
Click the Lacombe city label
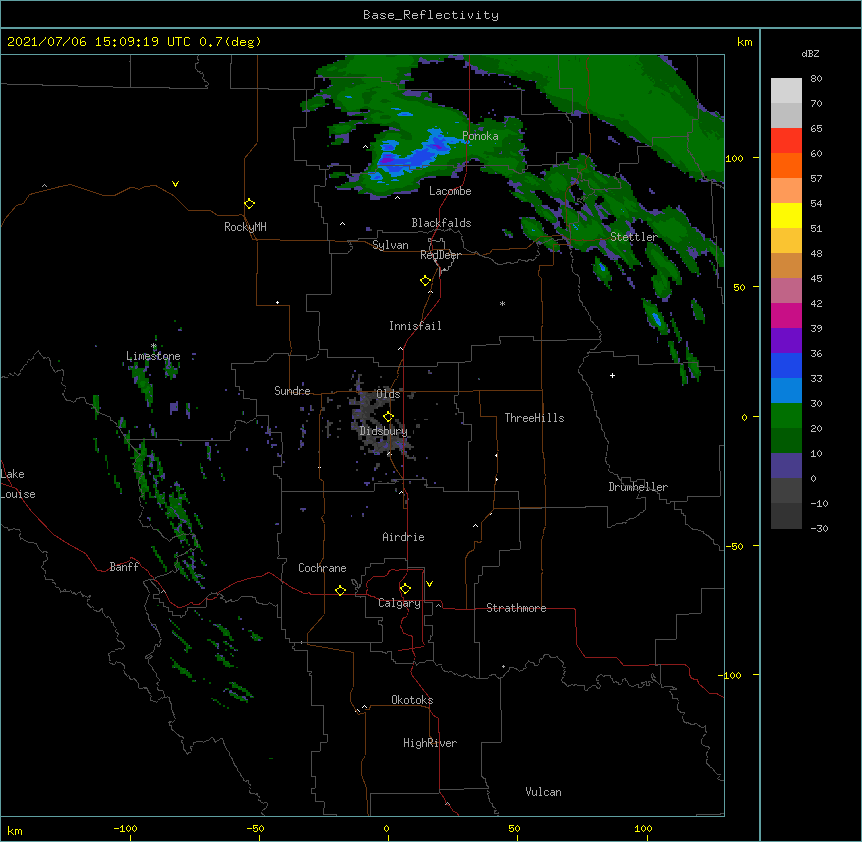pyautogui.click(x=450, y=191)
